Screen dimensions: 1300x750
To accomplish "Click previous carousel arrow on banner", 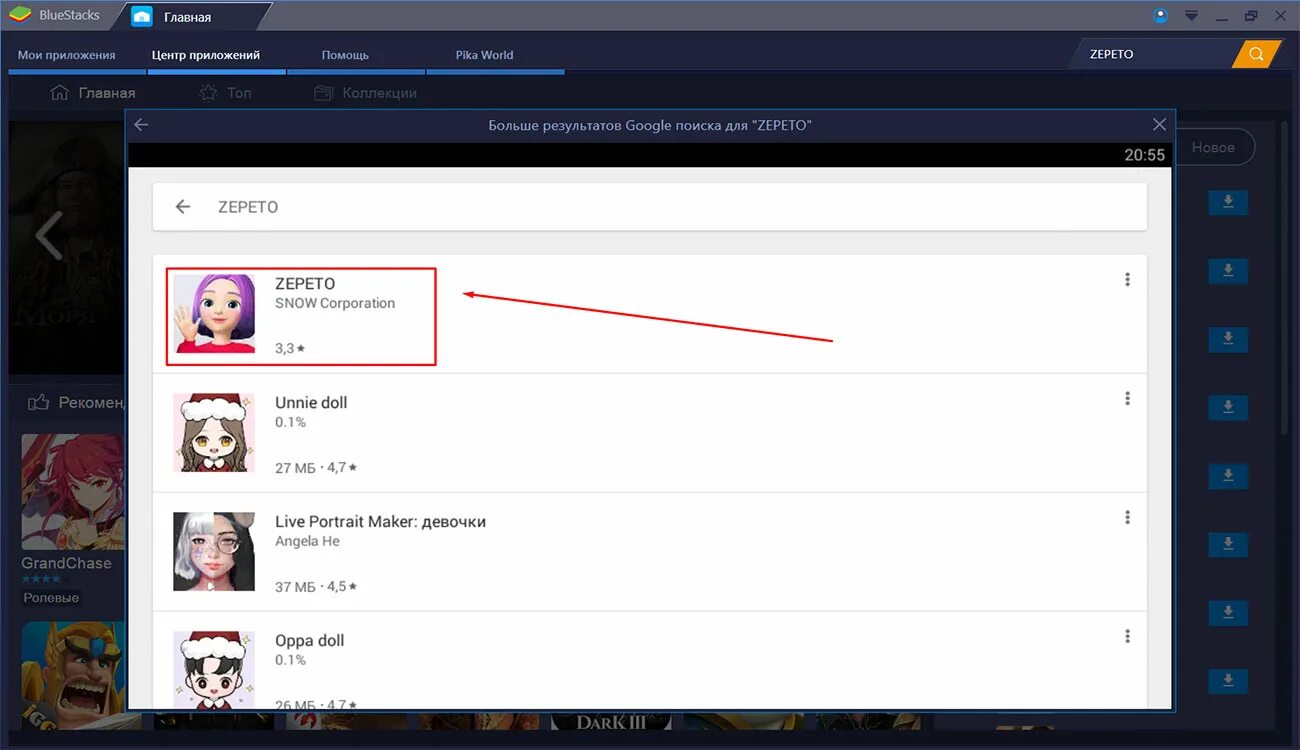I will [48, 235].
